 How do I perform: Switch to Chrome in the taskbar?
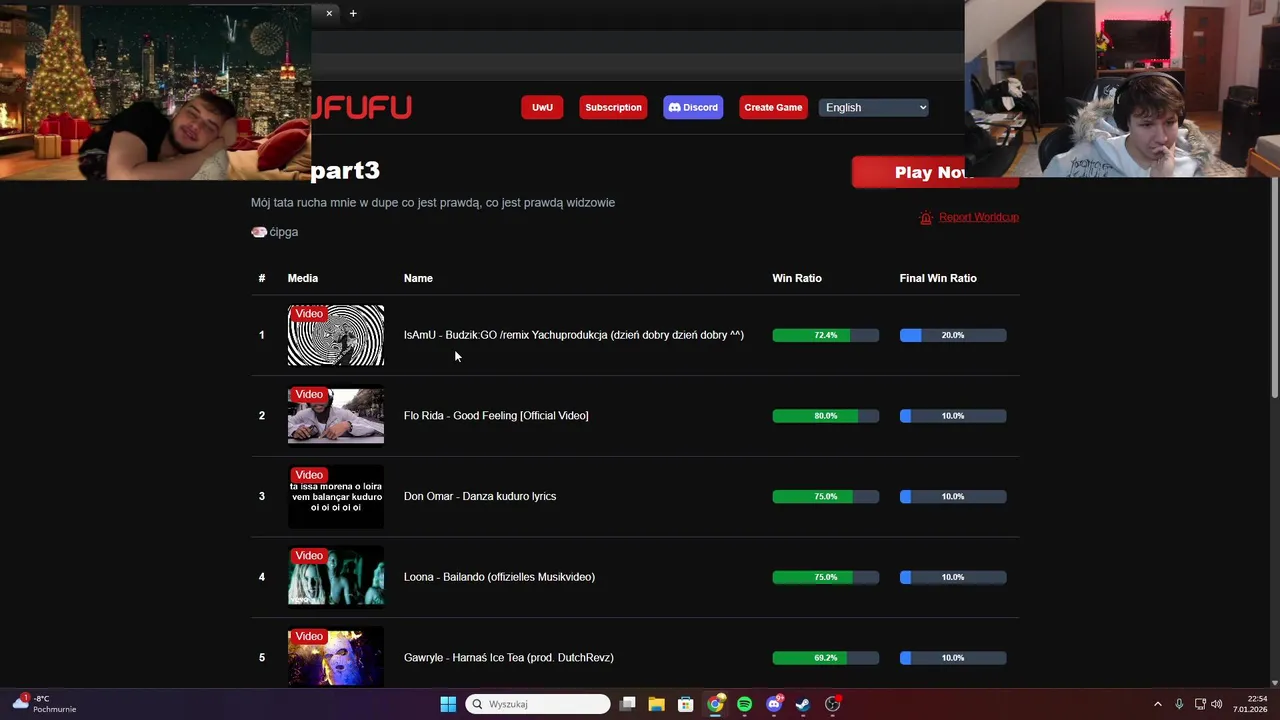pos(715,704)
